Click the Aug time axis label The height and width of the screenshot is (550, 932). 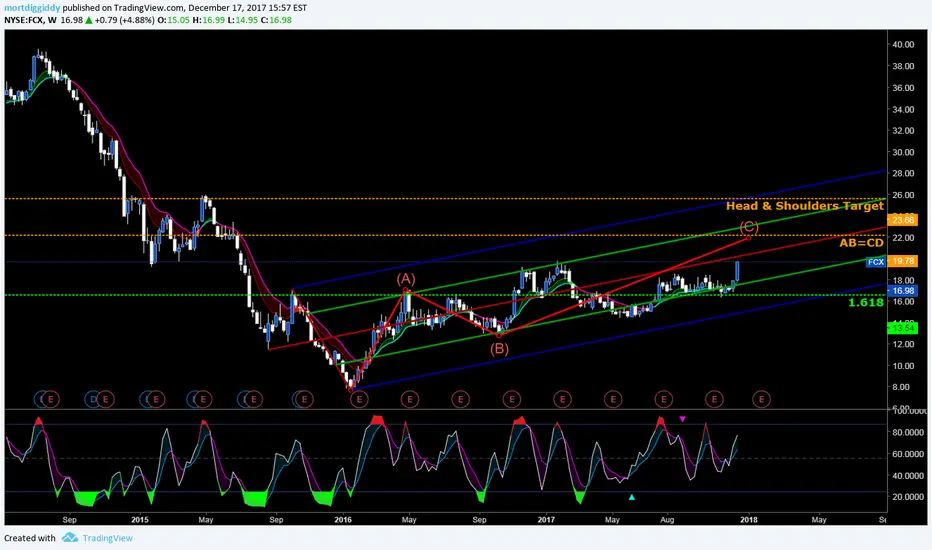click(667, 520)
